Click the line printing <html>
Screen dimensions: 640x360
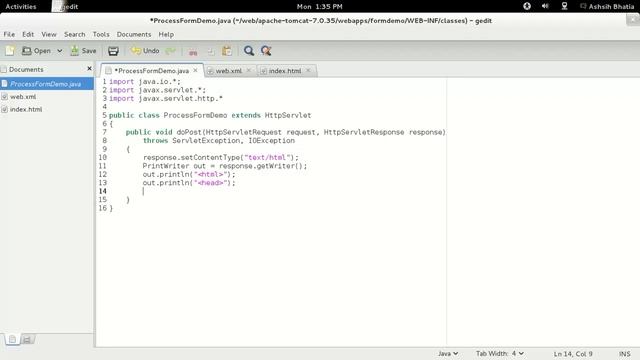[x=189, y=174]
